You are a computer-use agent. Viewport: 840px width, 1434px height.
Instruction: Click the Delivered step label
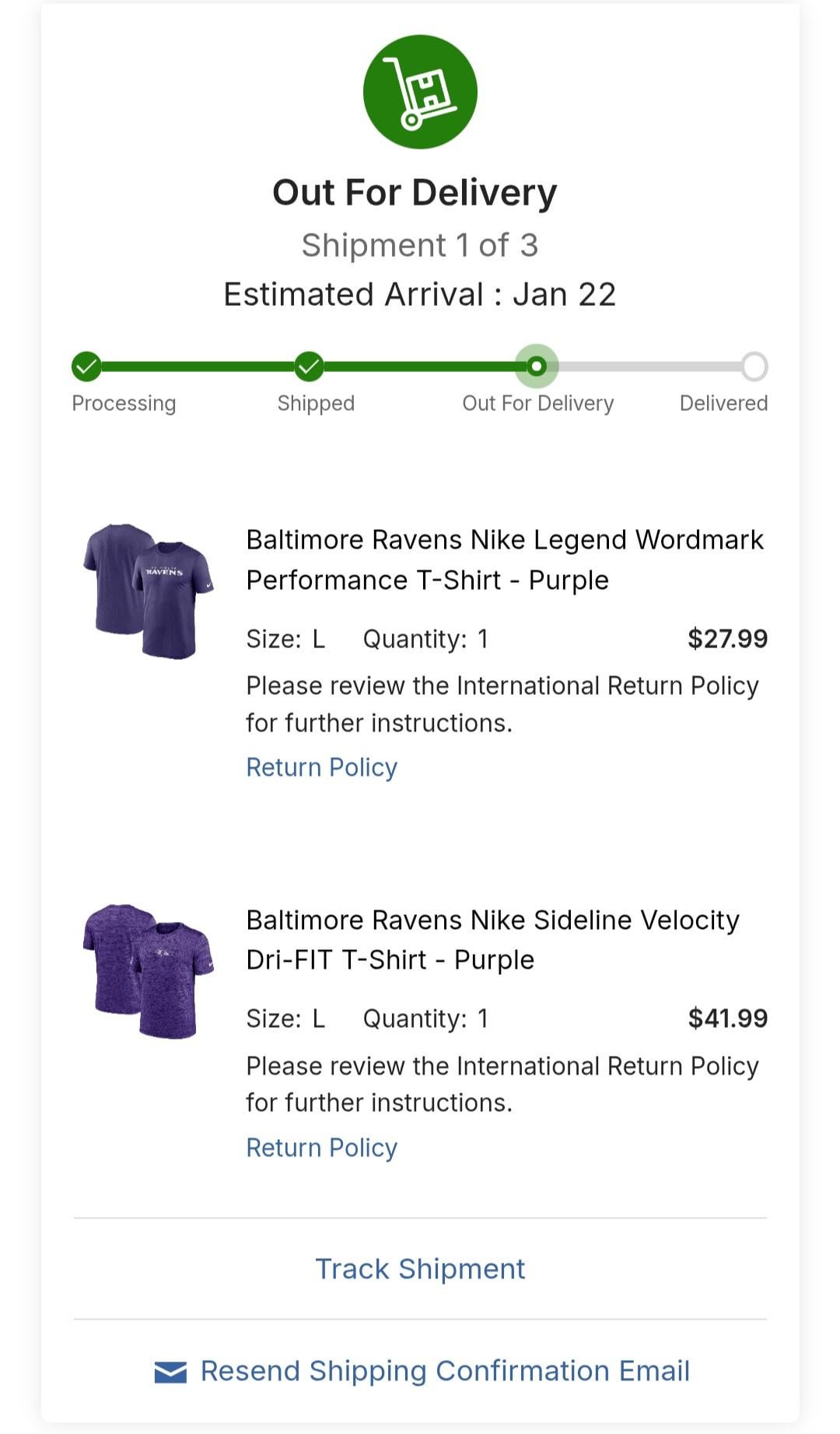click(723, 403)
